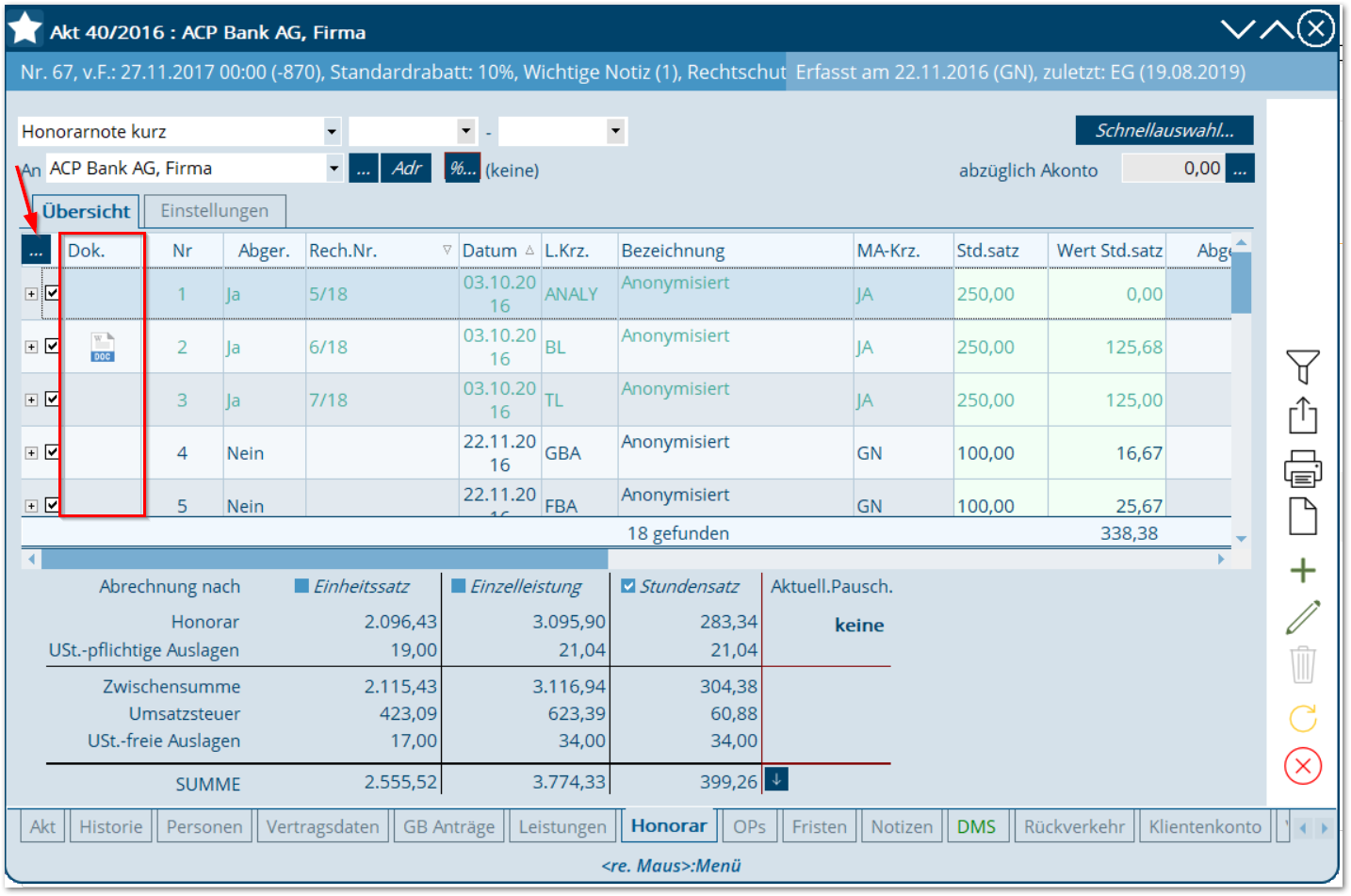Click the trash can delete icon
The height and width of the screenshot is (896, 1351).
point(1302,664)
